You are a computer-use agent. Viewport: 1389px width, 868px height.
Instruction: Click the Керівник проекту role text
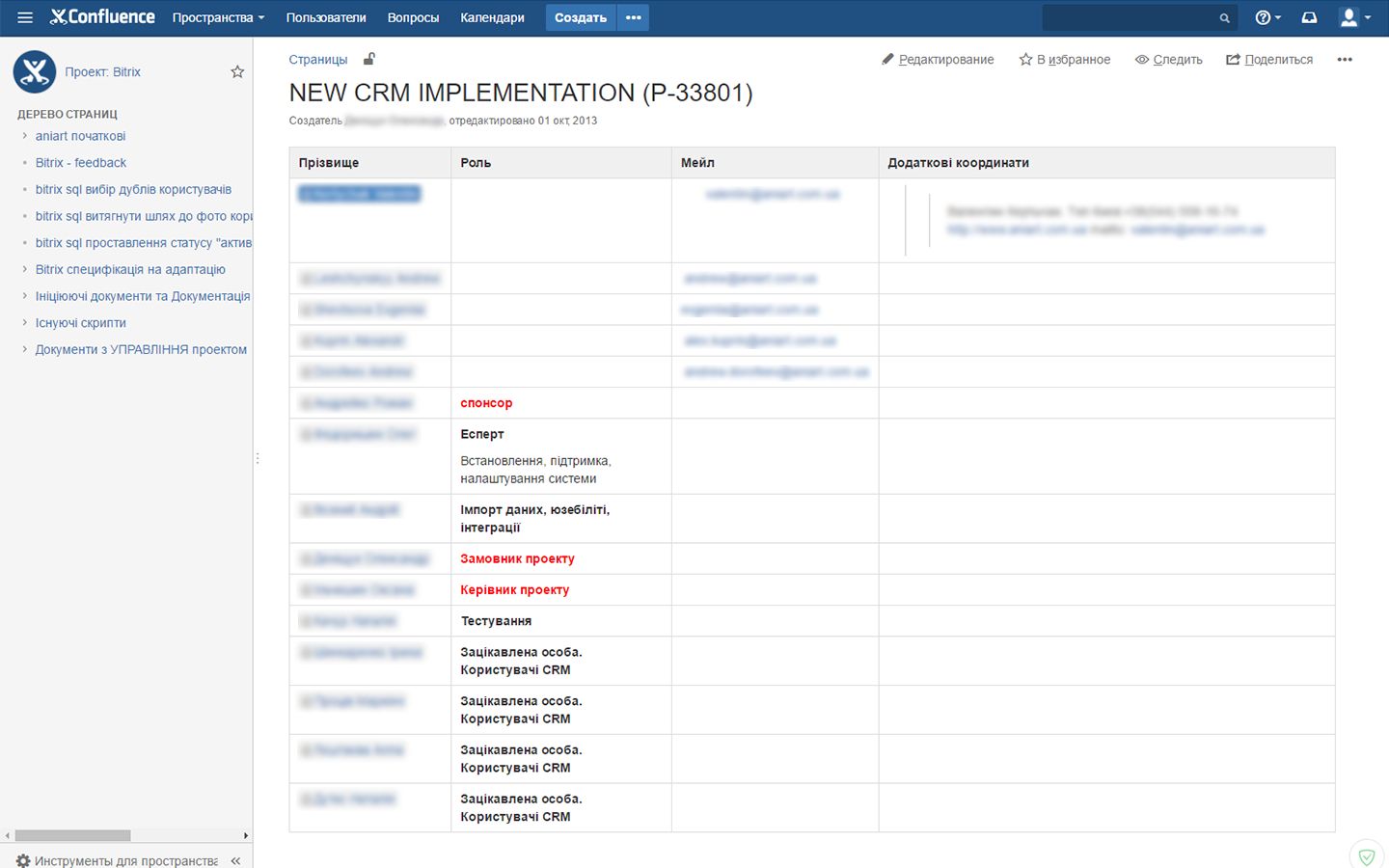tap(514, 589)
